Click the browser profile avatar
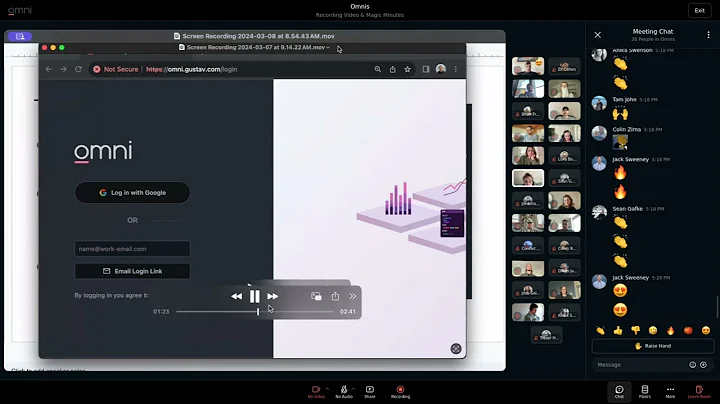 click(441, 69)
